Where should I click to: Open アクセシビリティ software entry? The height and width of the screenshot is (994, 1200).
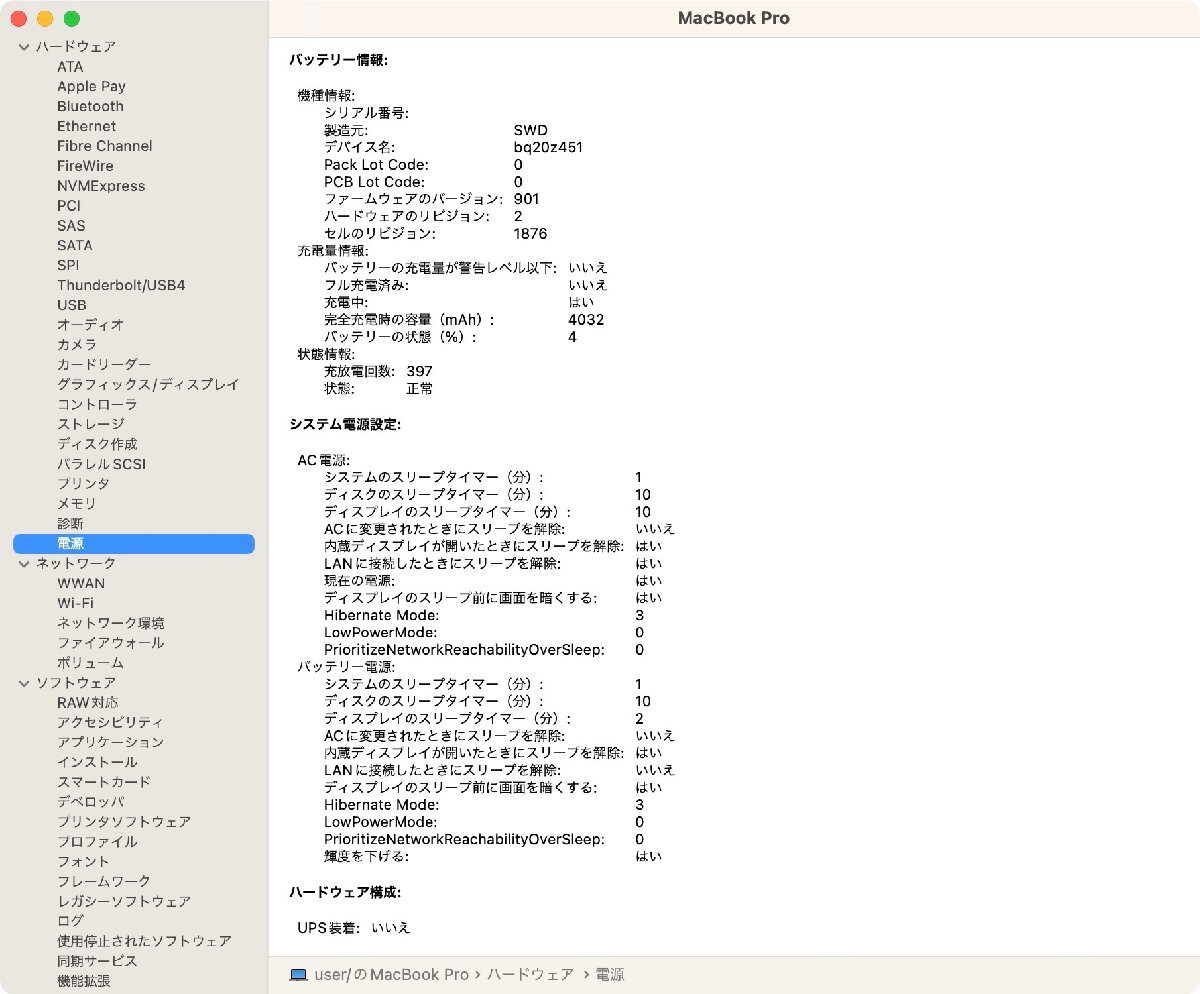110,722
